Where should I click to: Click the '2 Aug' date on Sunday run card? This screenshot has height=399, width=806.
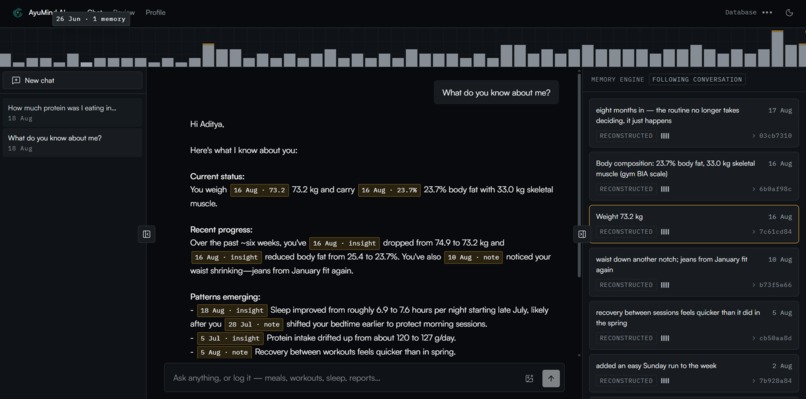[x=782, y=366]
